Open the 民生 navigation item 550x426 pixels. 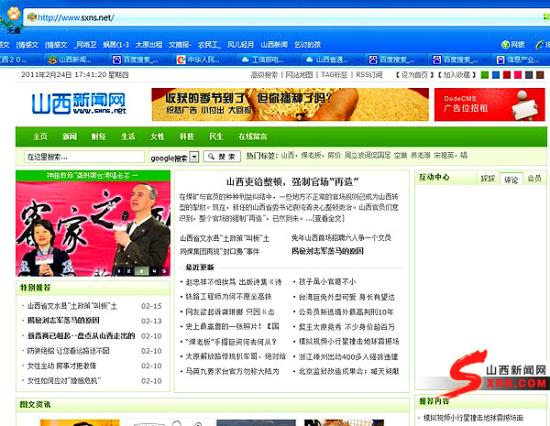coord(216,137)
